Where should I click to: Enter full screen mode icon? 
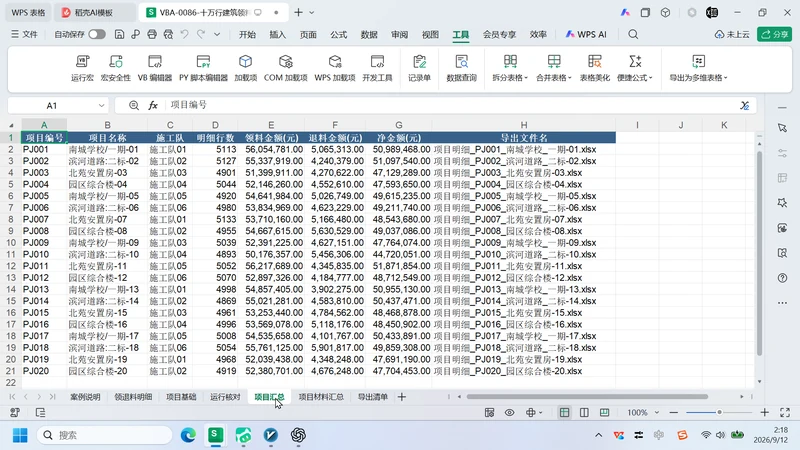click(785, 412)
